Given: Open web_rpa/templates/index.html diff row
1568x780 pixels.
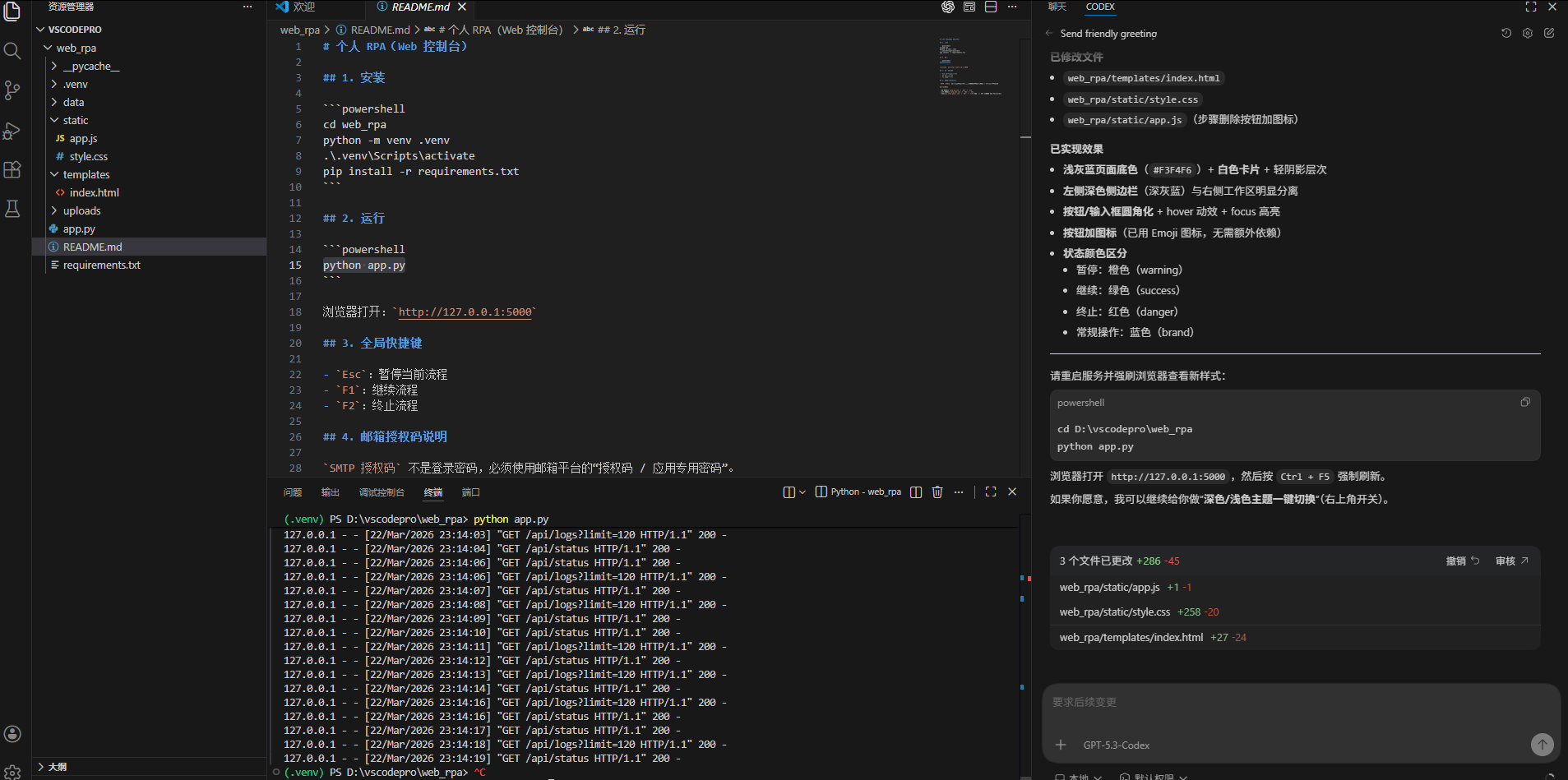Looking at the screenshot, I should (x=1294, y=638).
